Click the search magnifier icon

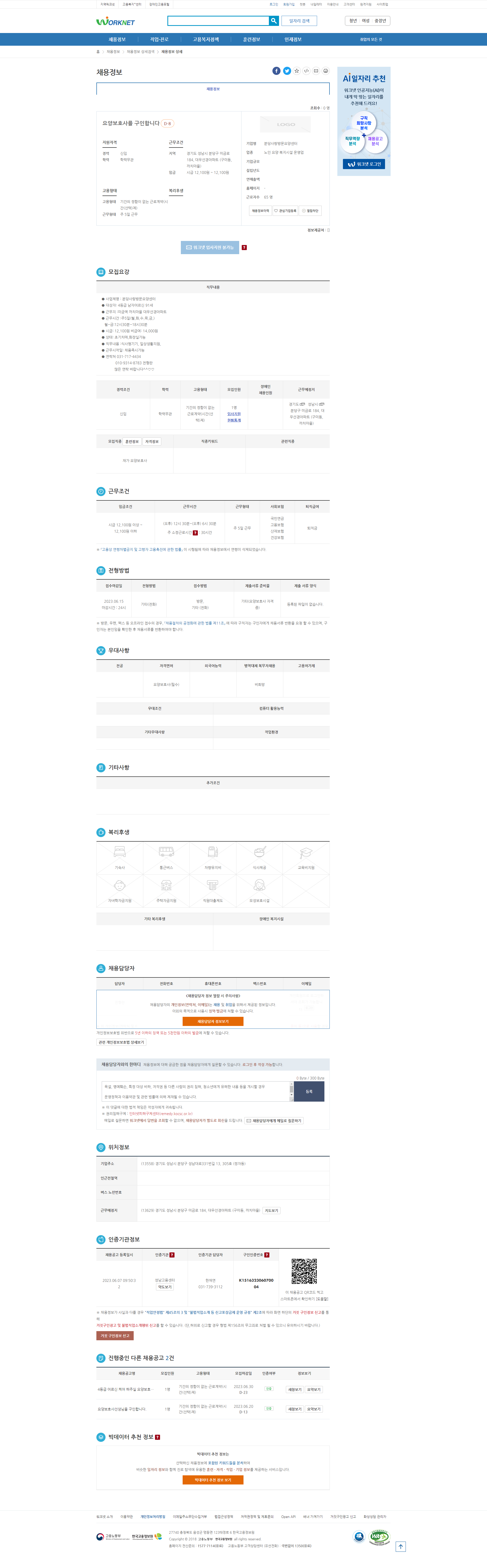click(x=274, y=21)
